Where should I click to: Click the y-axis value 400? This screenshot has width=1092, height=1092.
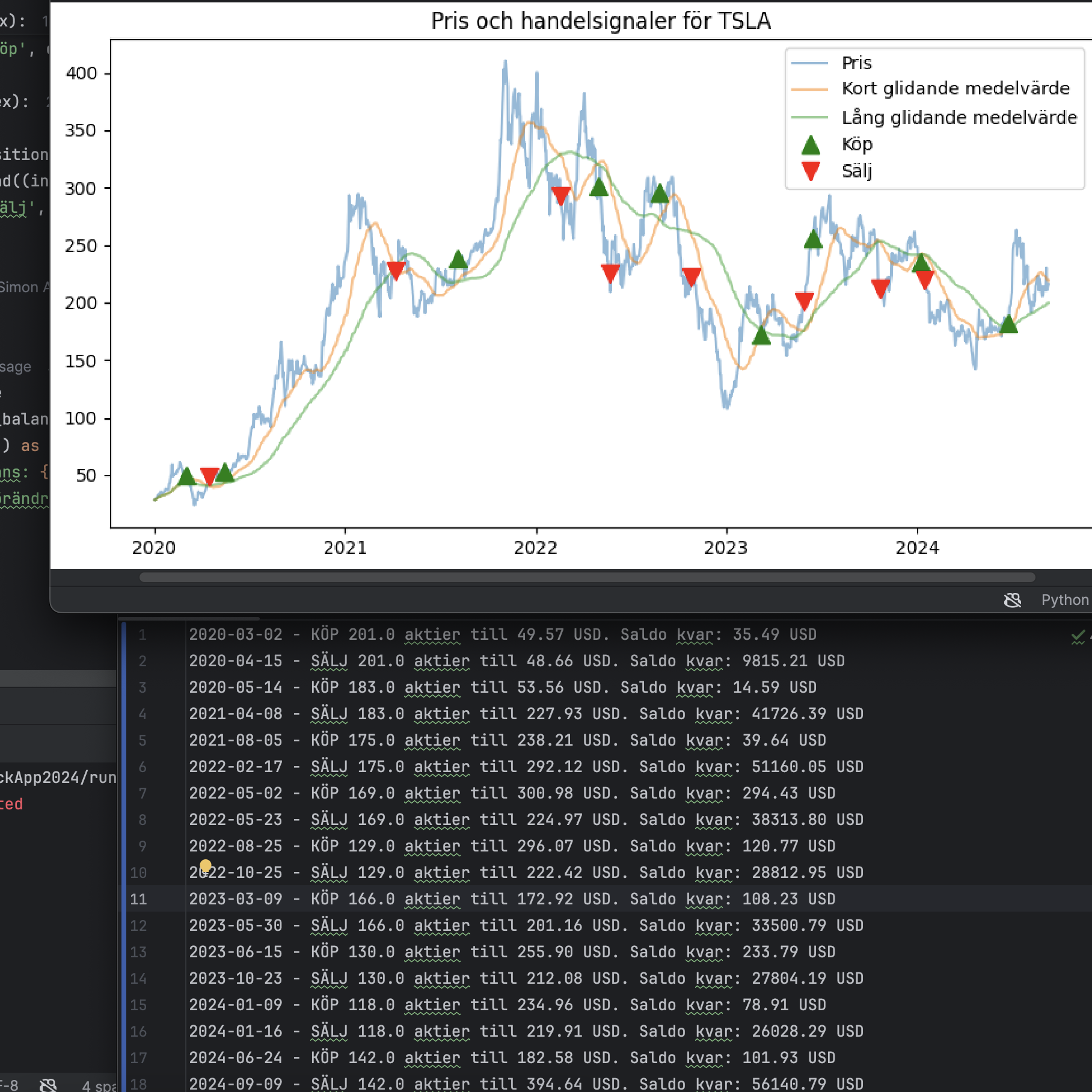tap(81, 73)
